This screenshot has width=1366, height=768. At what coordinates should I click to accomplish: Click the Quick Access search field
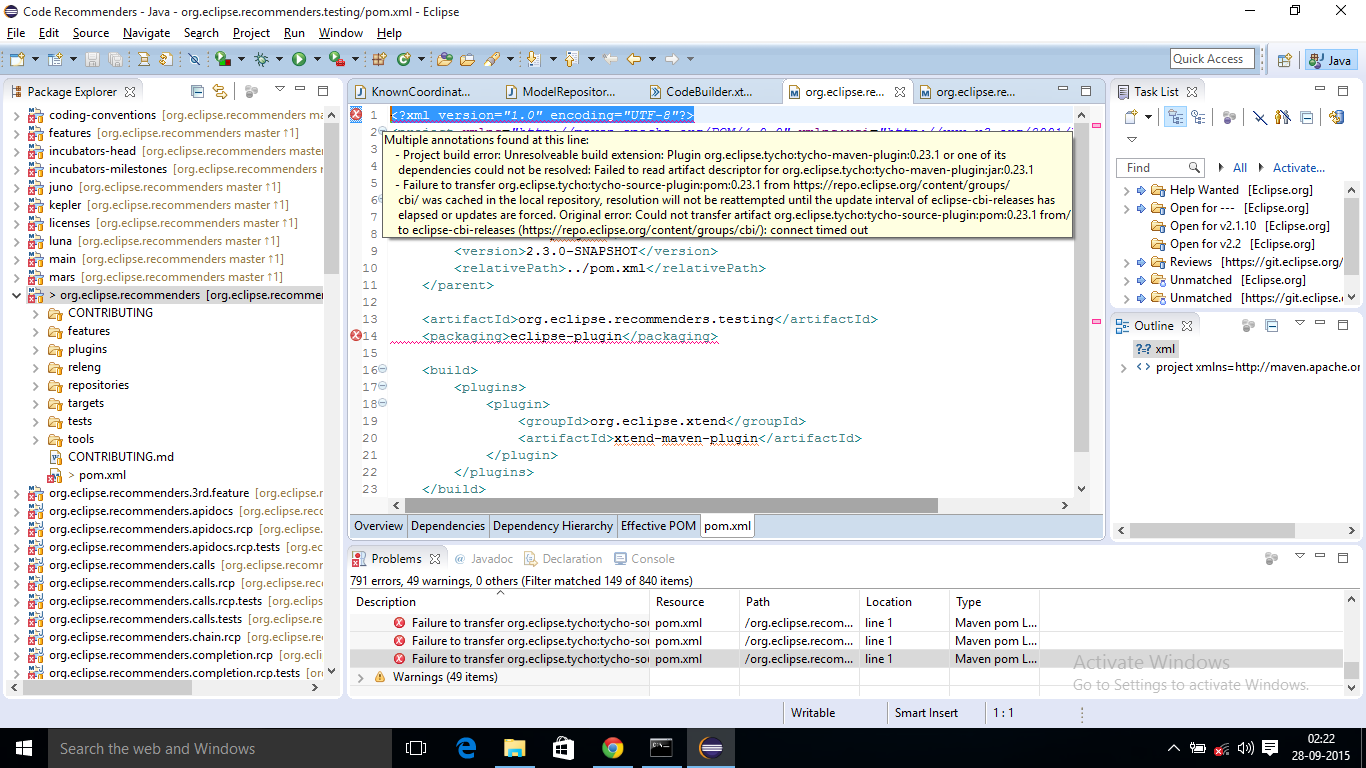tap(1212, 59)
